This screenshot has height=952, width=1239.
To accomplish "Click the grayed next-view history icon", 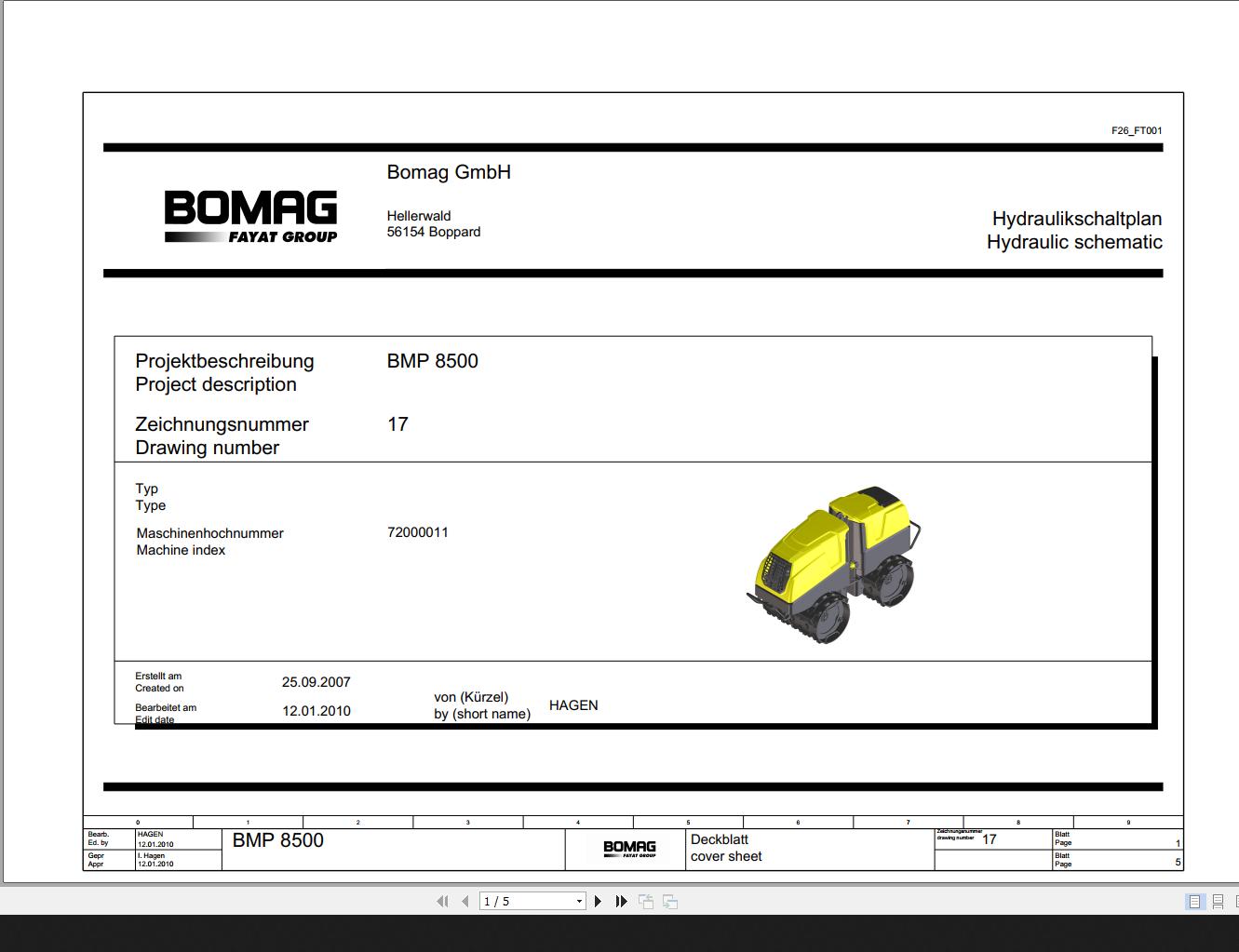I will point(669,901).
